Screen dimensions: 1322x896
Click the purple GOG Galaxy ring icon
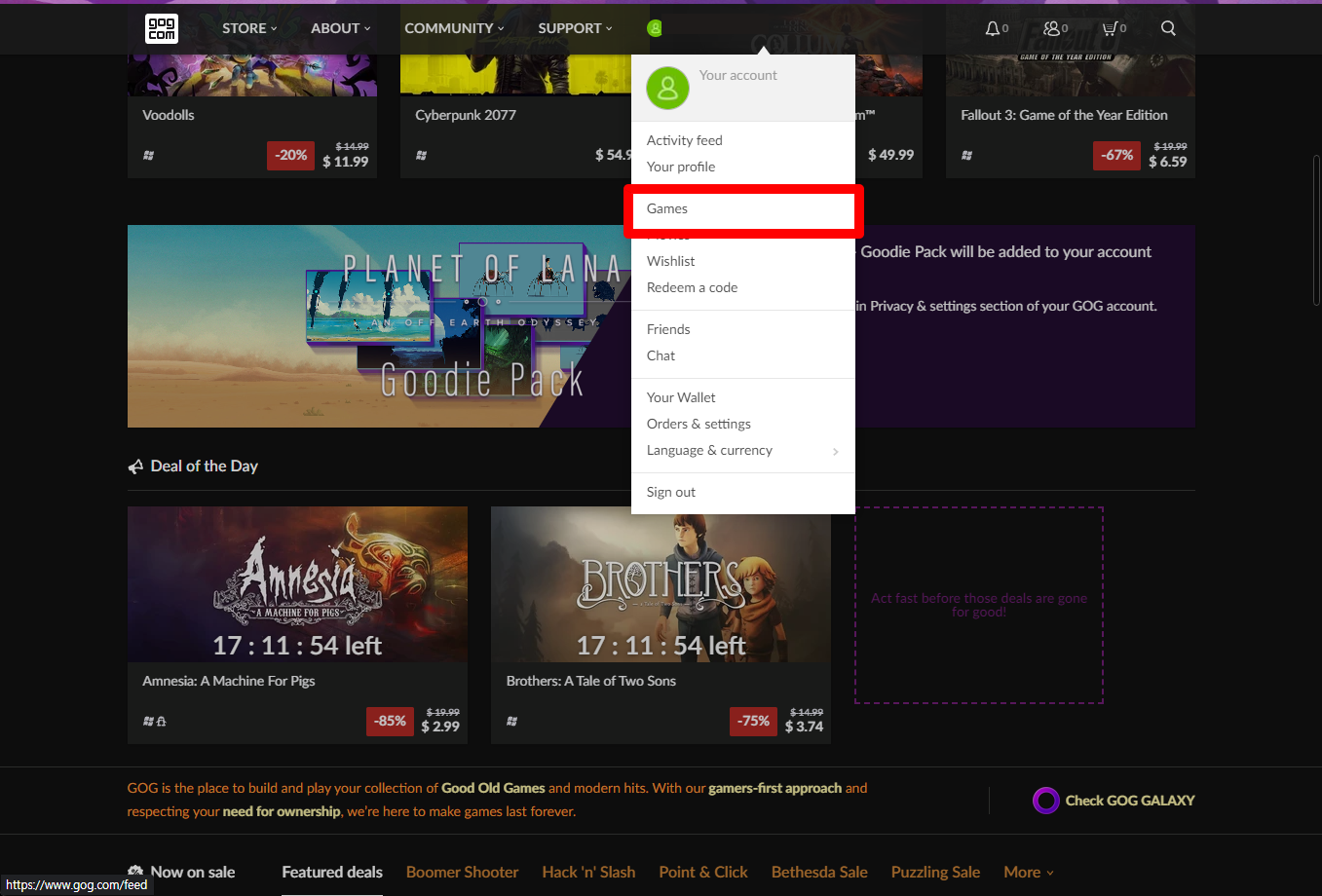(x=1045, y=801)
